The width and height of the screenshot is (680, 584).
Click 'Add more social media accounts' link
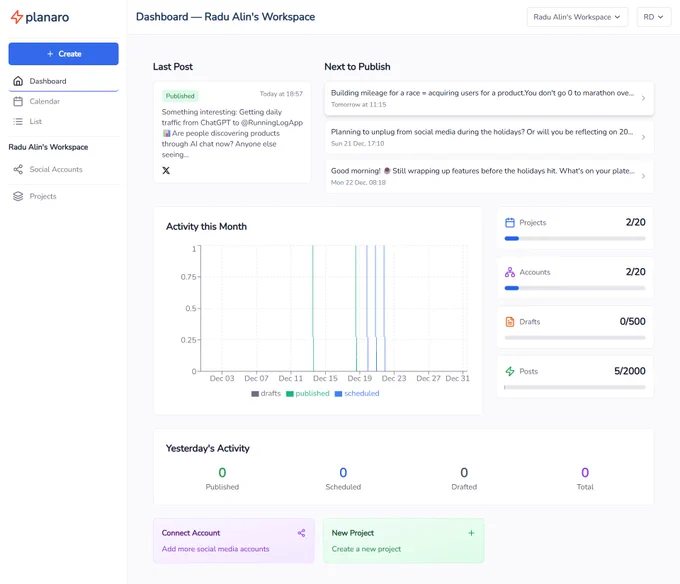pyautogui.click(x=216, y=549)
